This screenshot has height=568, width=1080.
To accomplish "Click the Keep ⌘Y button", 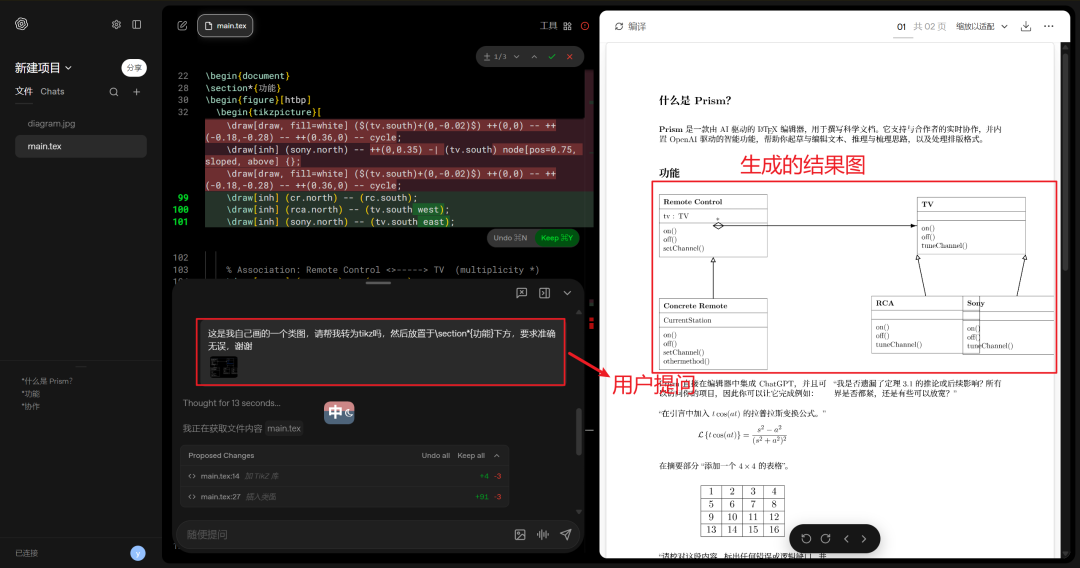I will (557, 238).
